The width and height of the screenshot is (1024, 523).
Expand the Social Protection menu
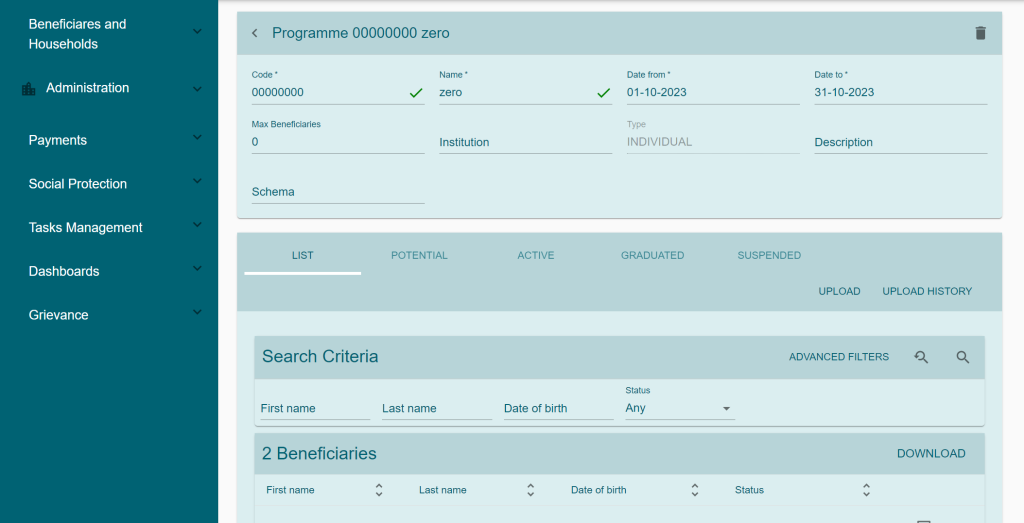(197, 183)
